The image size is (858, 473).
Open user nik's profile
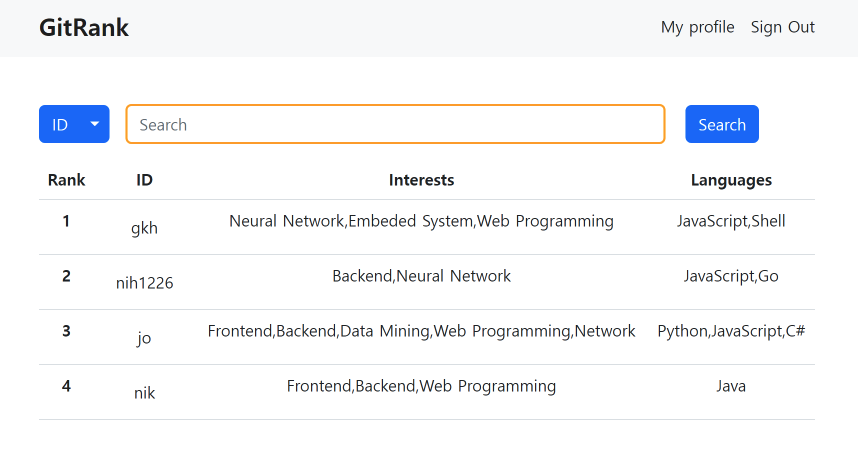tap(144, 393)
